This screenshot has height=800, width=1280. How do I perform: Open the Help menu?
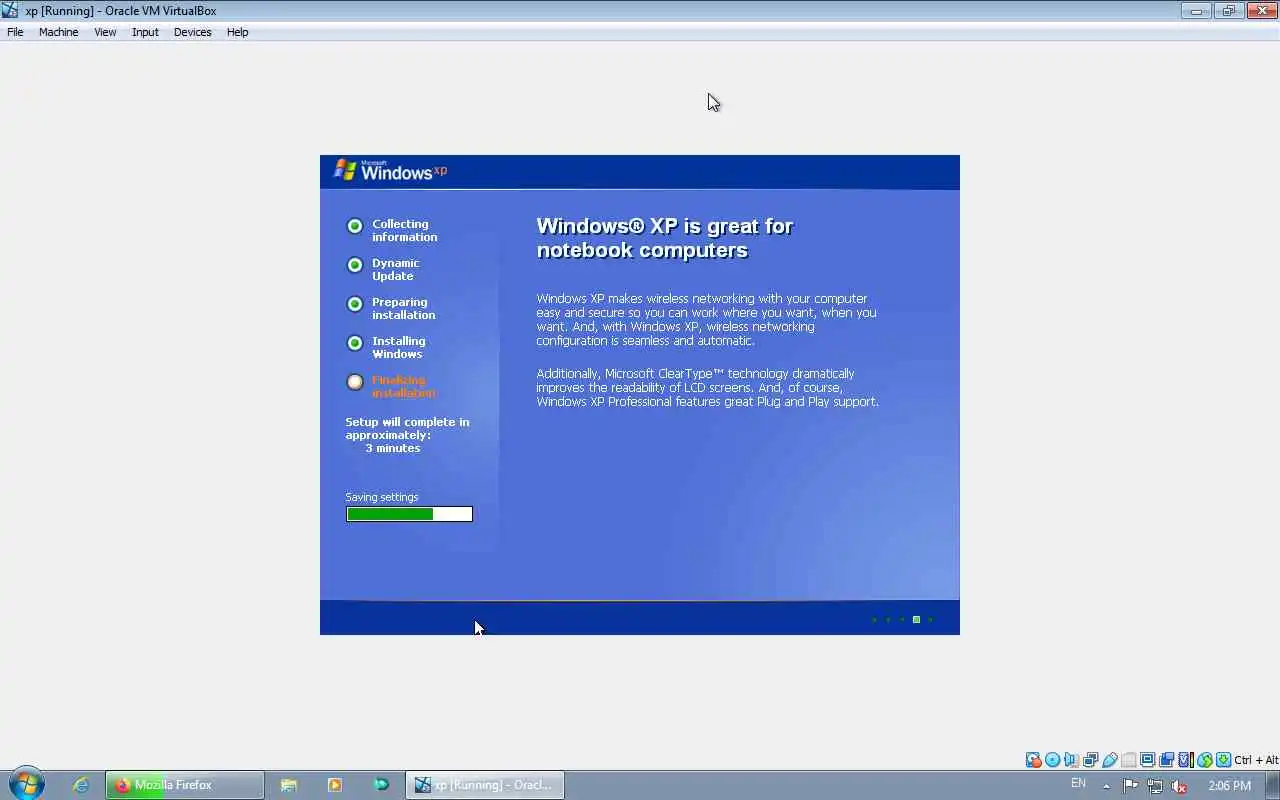point(237,32)
